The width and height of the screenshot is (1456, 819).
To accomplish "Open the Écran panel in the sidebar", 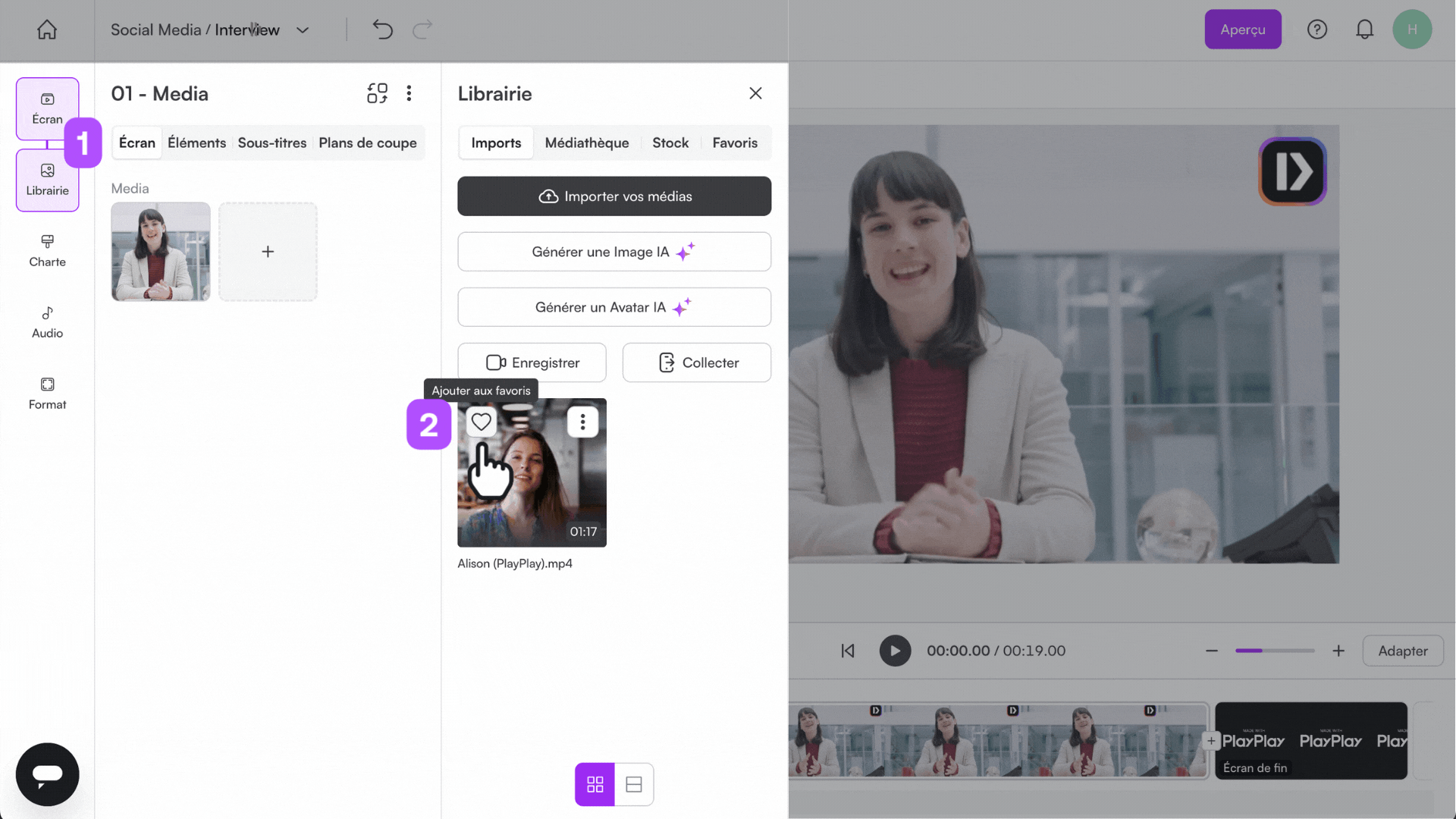I will [x=46, y=108].
